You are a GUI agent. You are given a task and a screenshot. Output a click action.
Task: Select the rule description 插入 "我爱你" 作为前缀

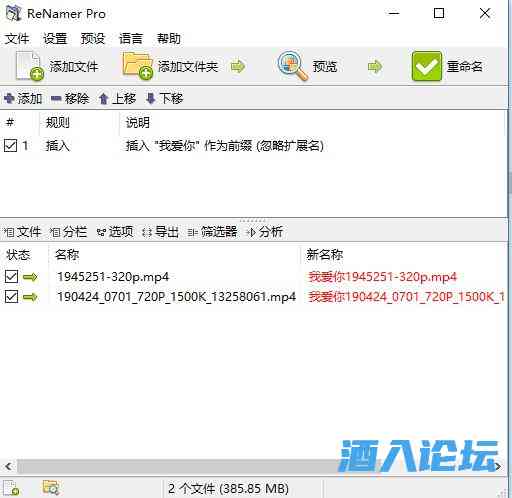point(224,146)
